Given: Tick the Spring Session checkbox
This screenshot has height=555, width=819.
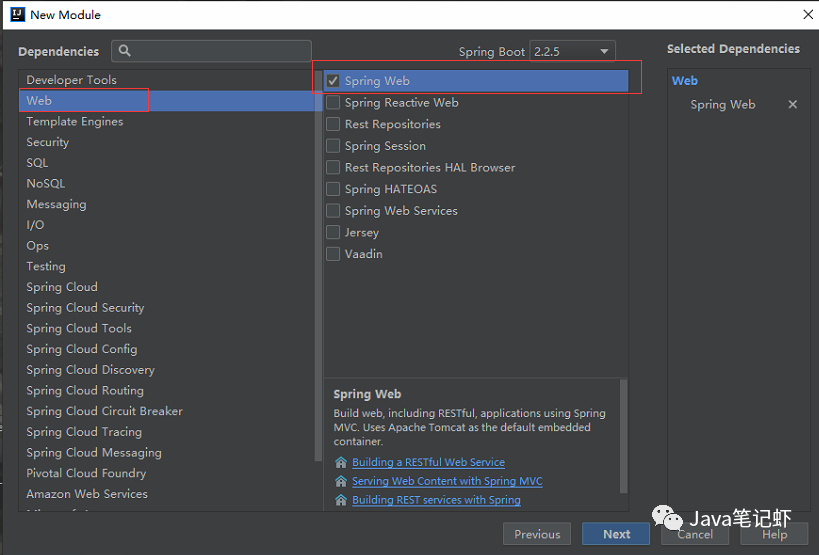Looking at the screenshot, I should [x=333, y=146].
